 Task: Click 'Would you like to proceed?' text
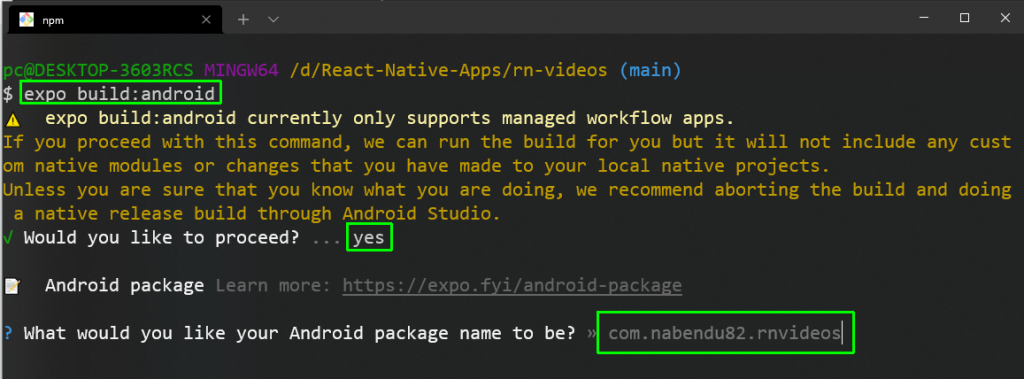(161, 238)
